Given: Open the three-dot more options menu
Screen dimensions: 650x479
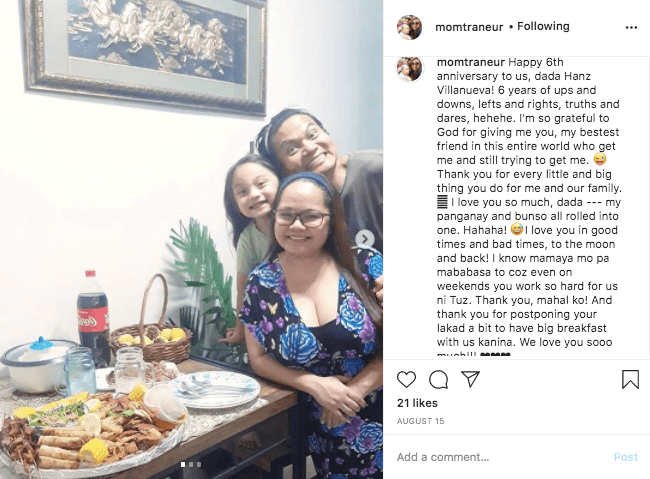Looking at the screenshot, I should 631,27.
